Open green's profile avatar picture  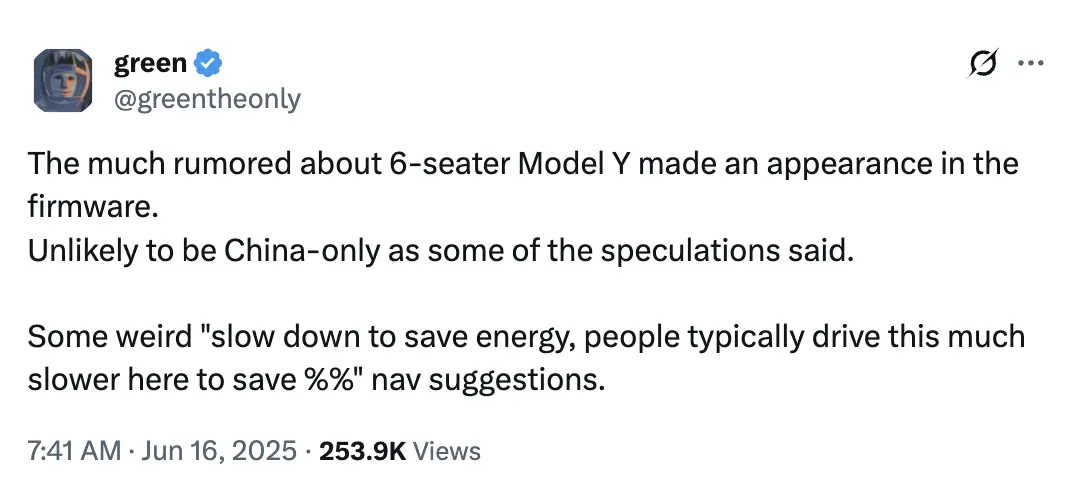(x=63, y=80)
